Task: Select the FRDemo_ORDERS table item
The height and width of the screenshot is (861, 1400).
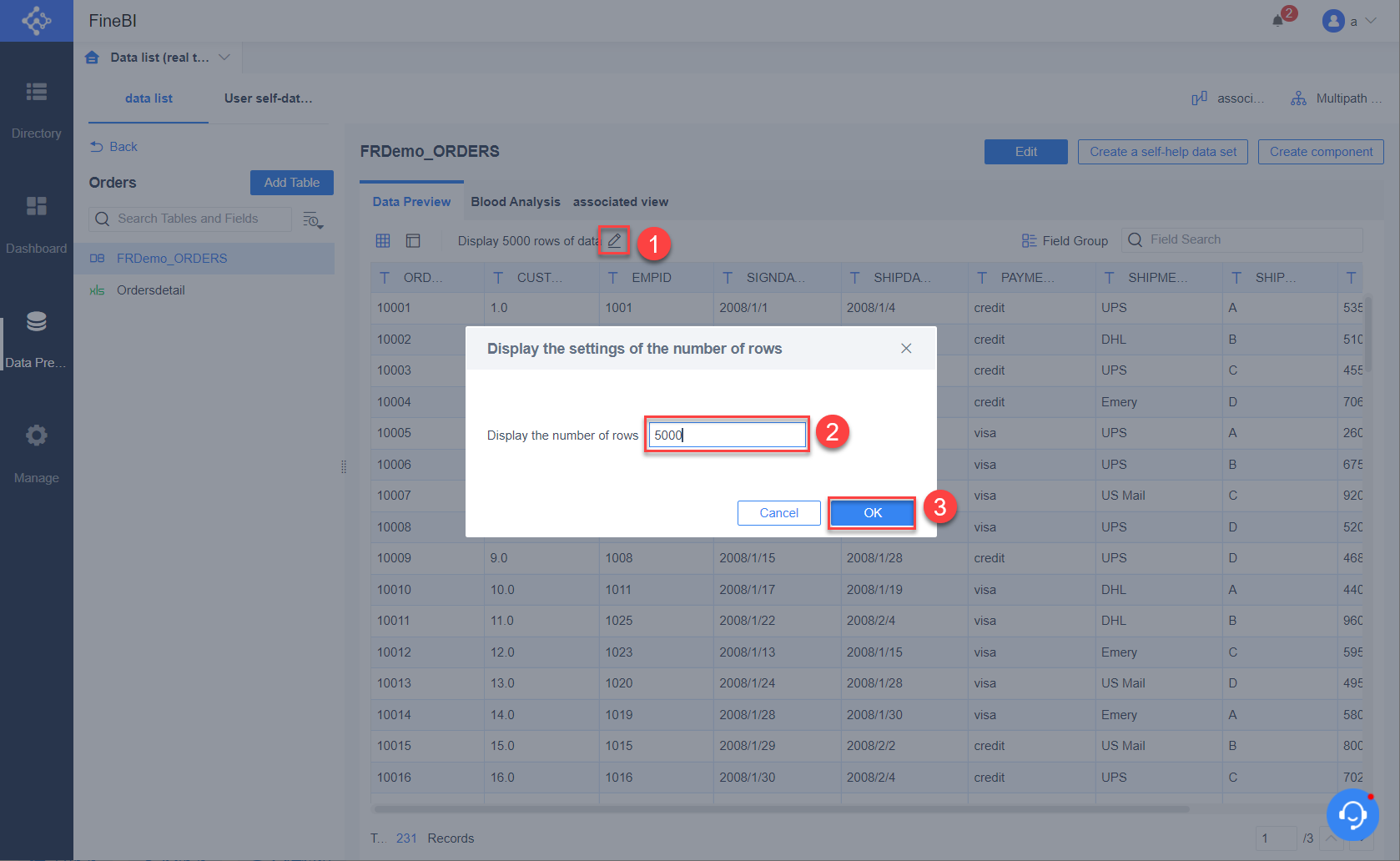Action: 204,259
